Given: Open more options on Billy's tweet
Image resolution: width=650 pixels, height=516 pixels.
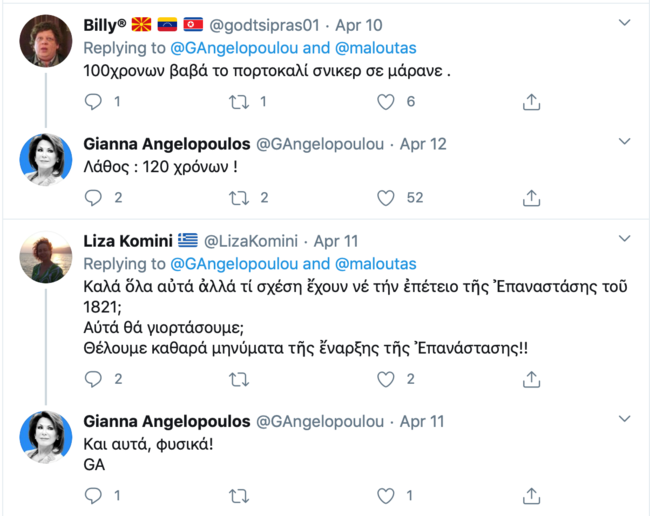Looking at the screenshot, I should click(x=624, y=23).
